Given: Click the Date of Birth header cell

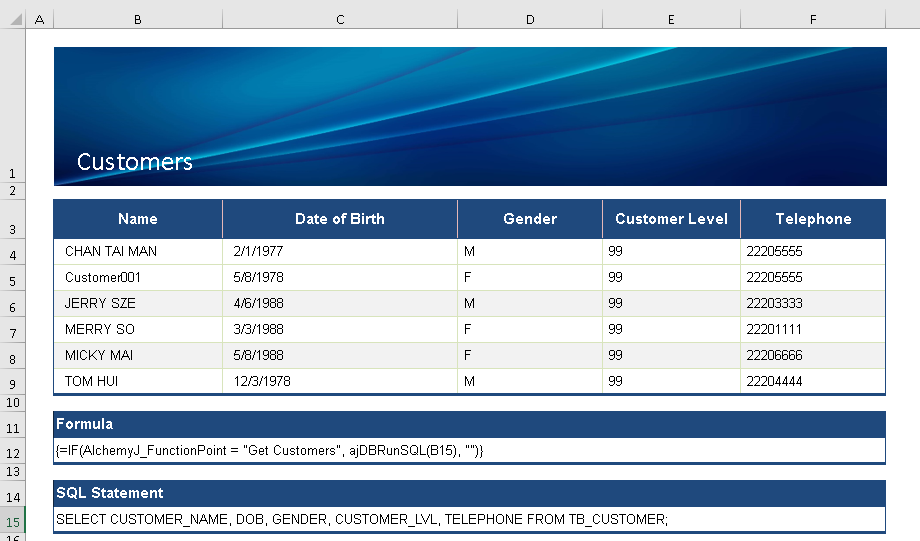Looking at the screenshot, I should [x=340, y=219].
